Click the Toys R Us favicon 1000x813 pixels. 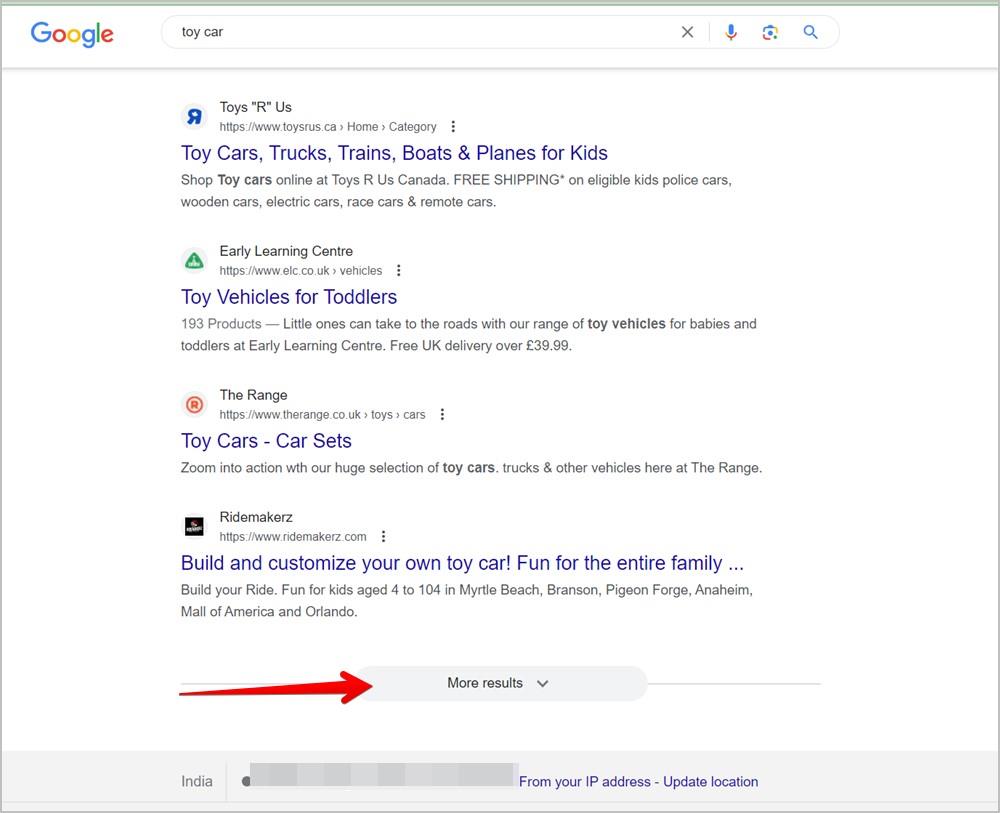tap(194, 117)
